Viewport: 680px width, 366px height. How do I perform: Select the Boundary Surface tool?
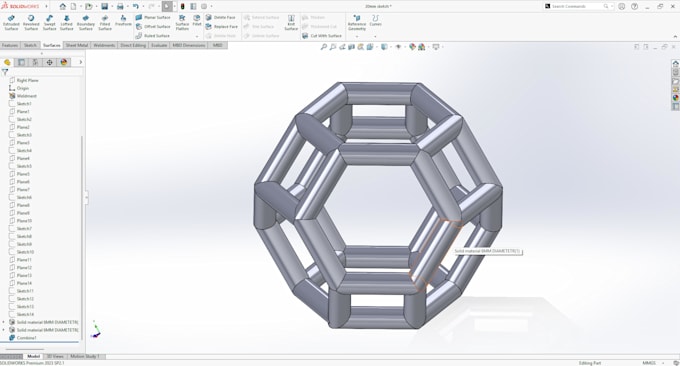pos(85,22)
